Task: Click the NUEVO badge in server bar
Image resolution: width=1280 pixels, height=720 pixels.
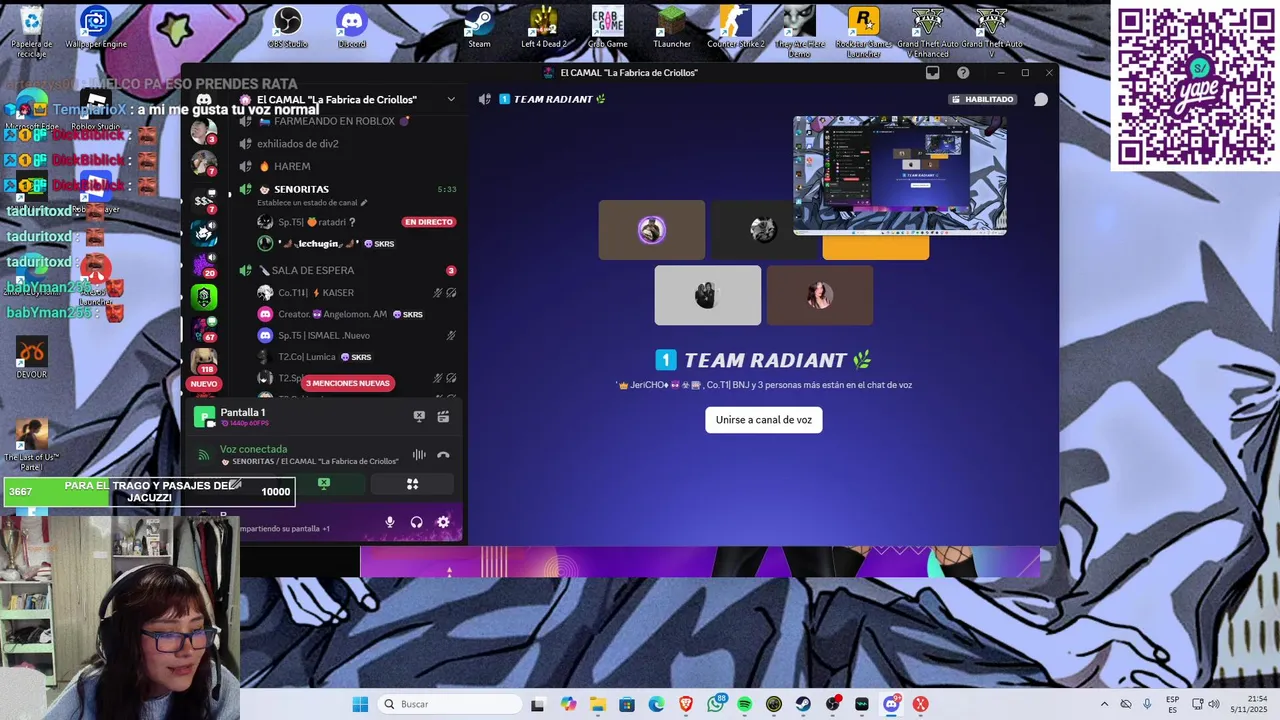Action: (x=203, y=384)
